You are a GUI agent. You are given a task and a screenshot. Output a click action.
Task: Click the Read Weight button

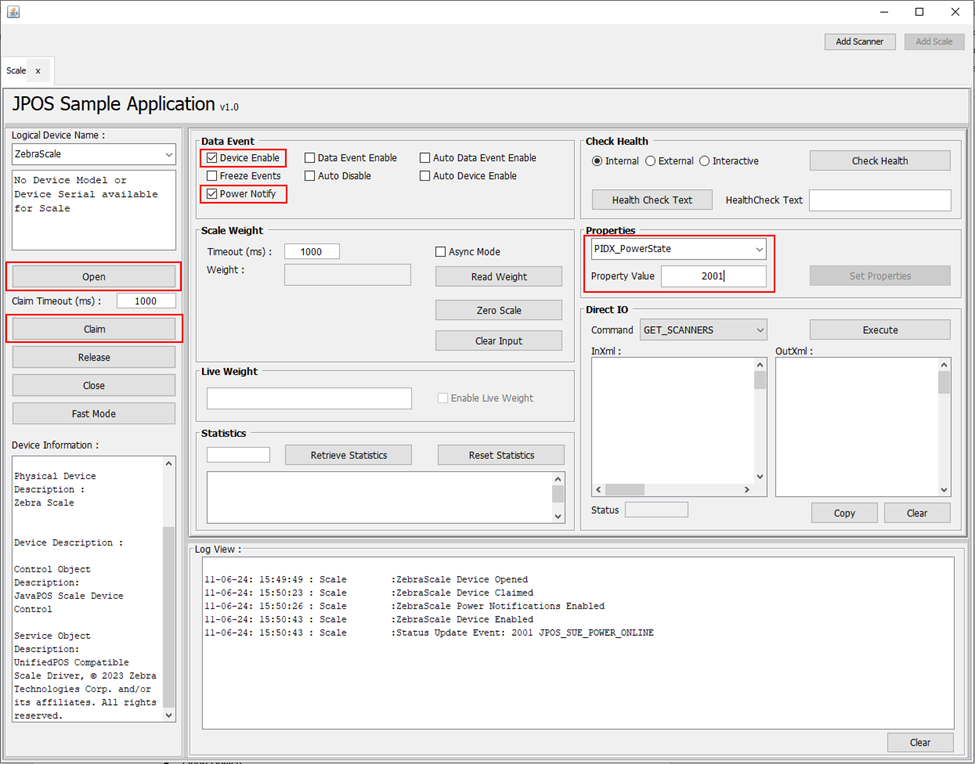[x=499, y=277]
